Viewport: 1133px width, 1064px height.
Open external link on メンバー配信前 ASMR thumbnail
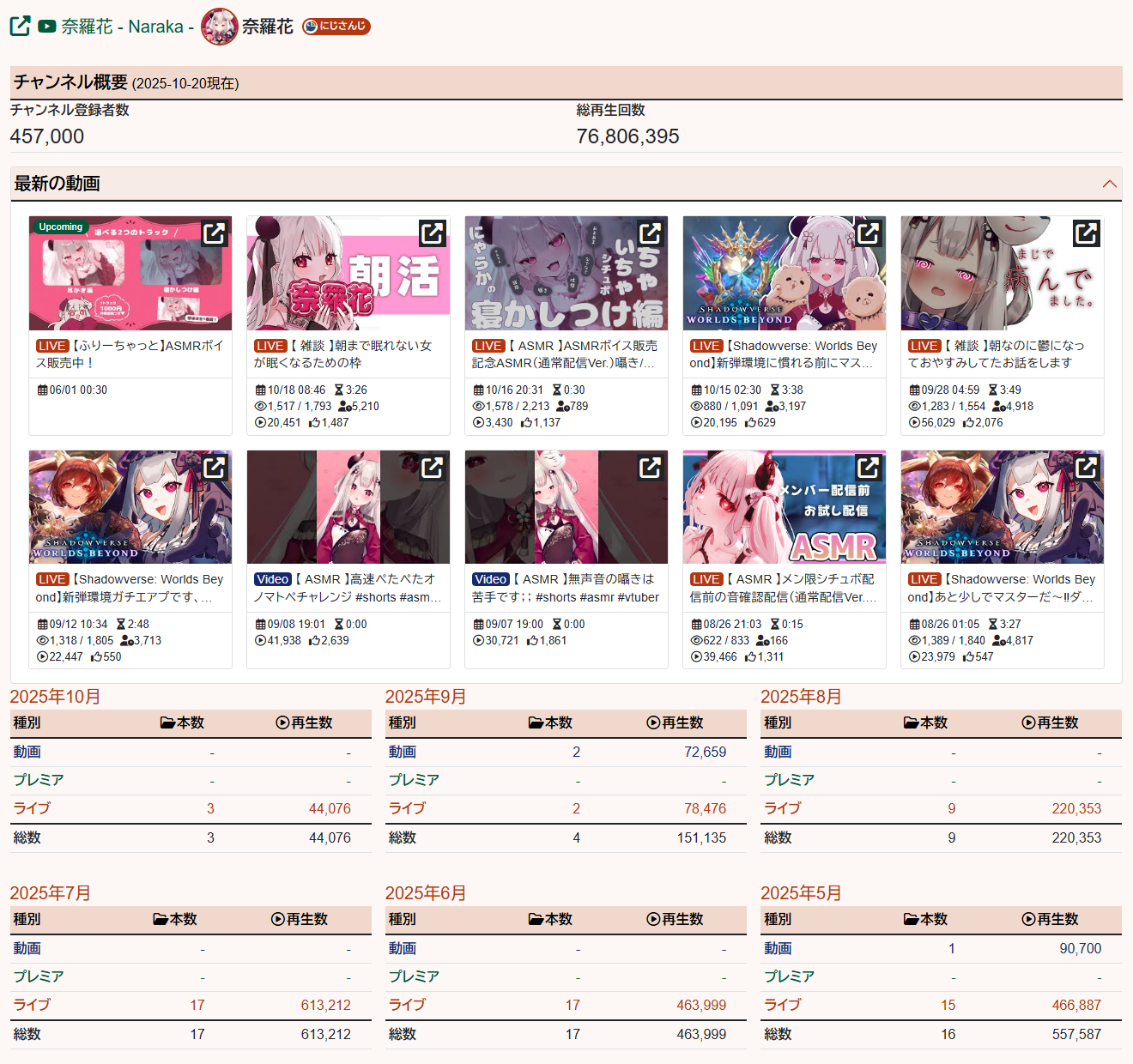point(868,467)
